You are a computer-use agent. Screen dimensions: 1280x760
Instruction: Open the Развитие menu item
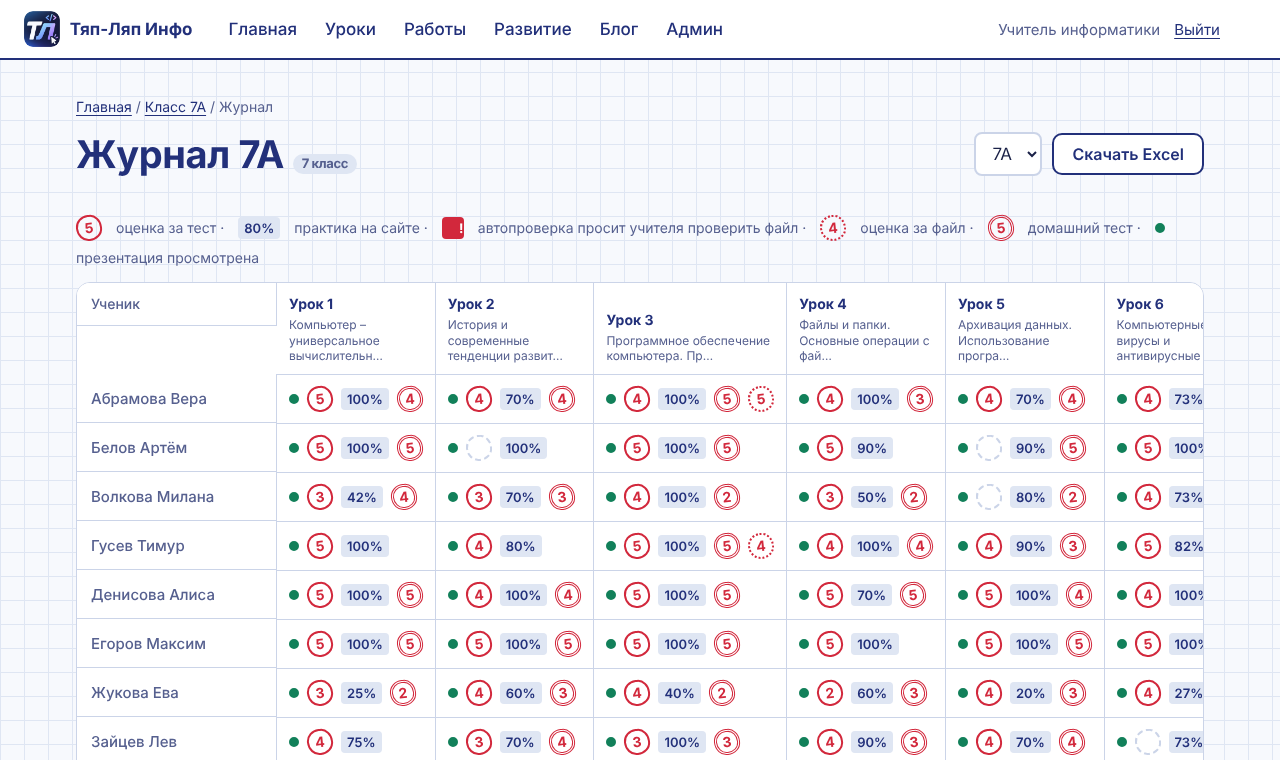pos(533,29)
